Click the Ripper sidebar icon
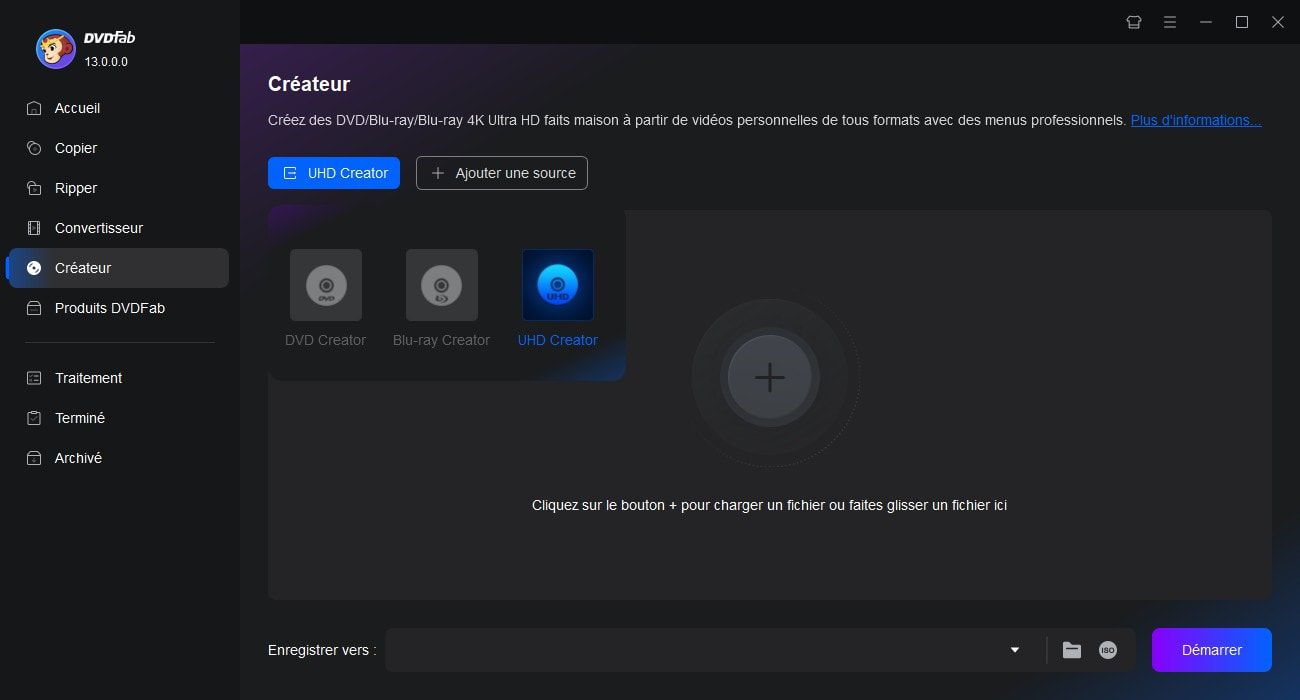The width and height of the screenshot is (1300, 700). [x=34, y=188]
